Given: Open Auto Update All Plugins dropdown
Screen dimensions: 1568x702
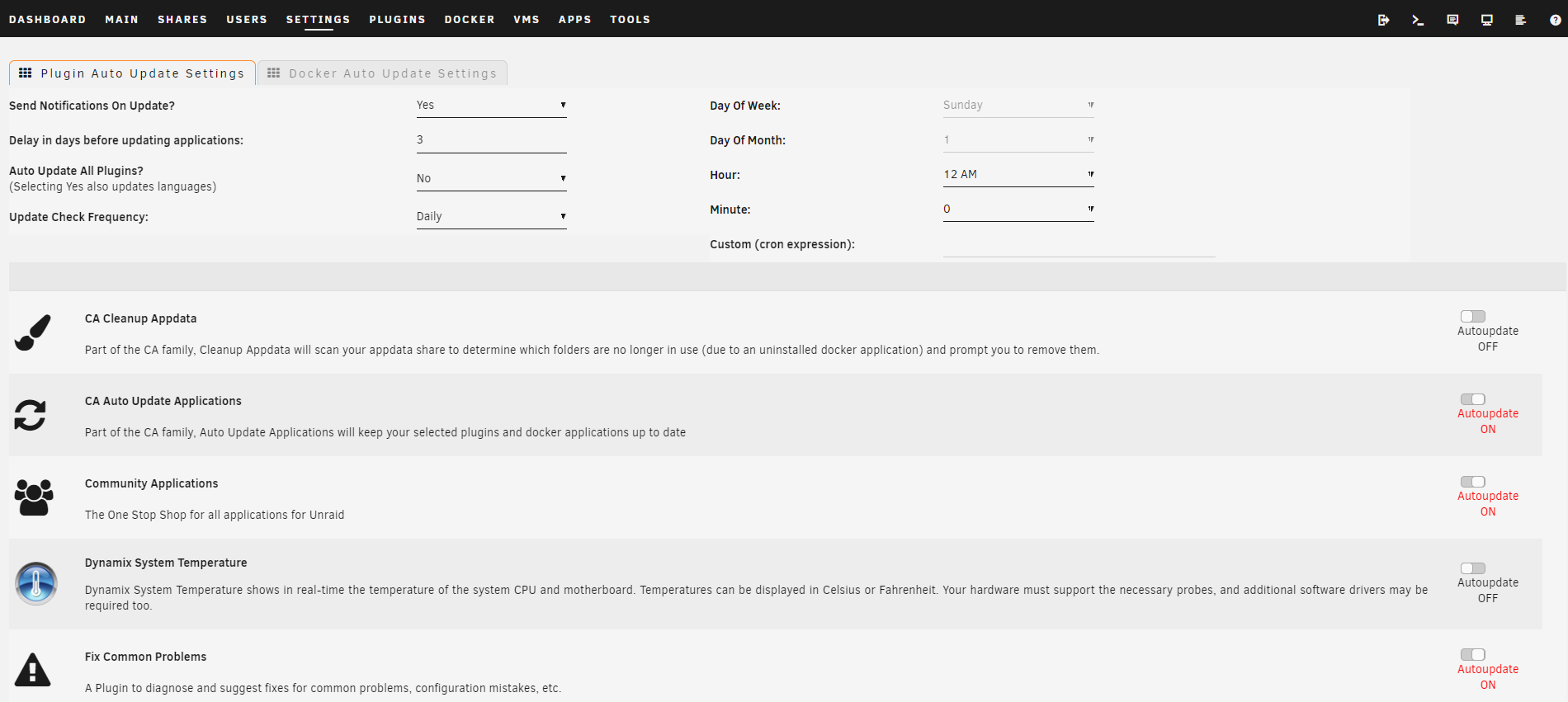Looking at the screenshot, I should pos(492,179).
